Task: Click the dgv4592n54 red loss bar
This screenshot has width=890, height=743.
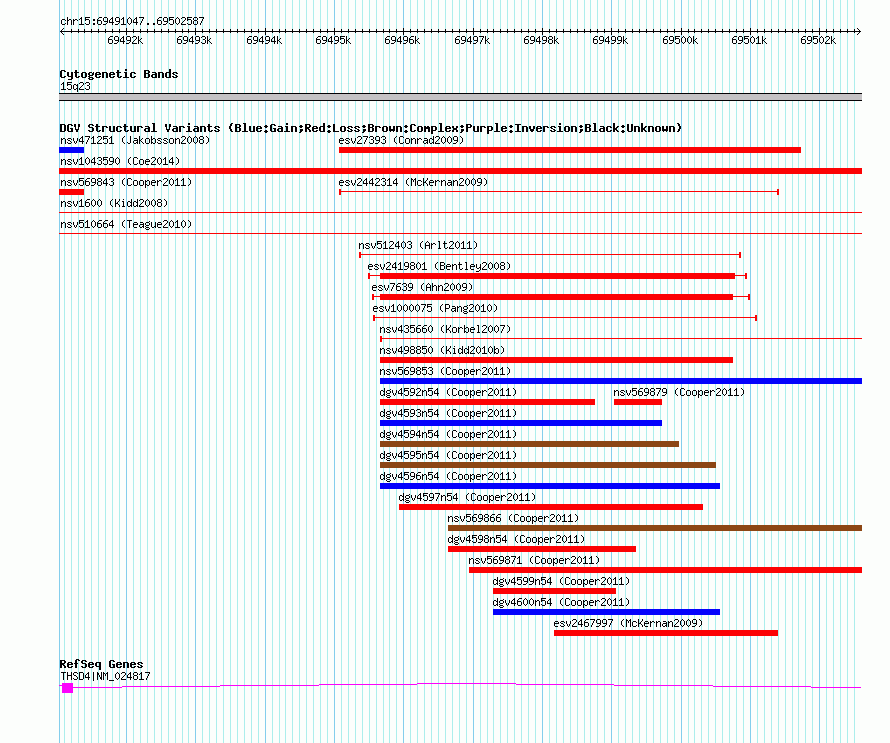Action: (x=487, y=402)
